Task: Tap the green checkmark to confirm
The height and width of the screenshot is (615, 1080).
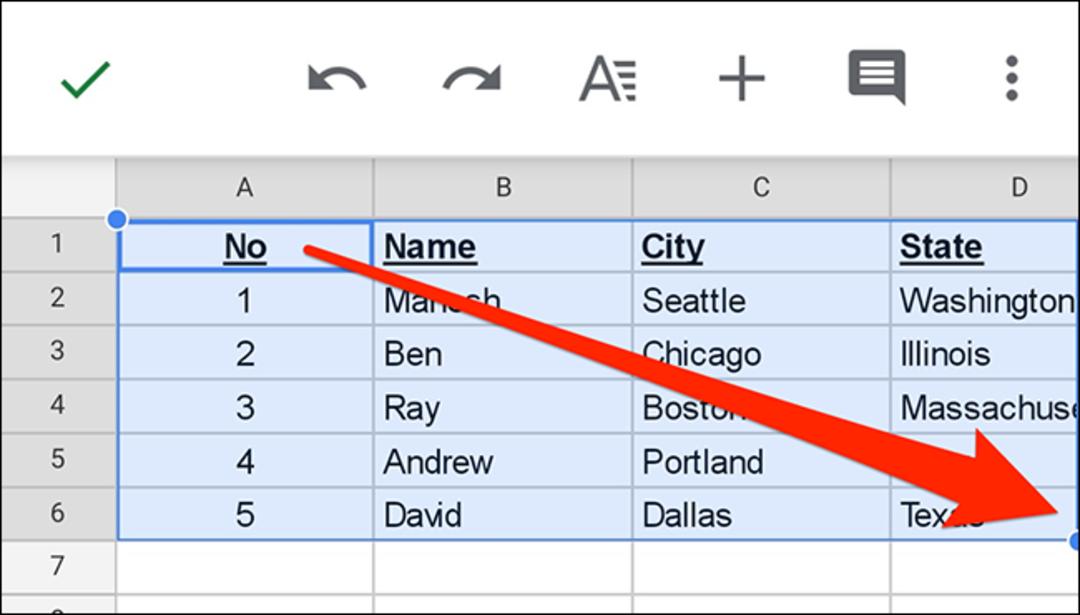Action: [85, 79]
